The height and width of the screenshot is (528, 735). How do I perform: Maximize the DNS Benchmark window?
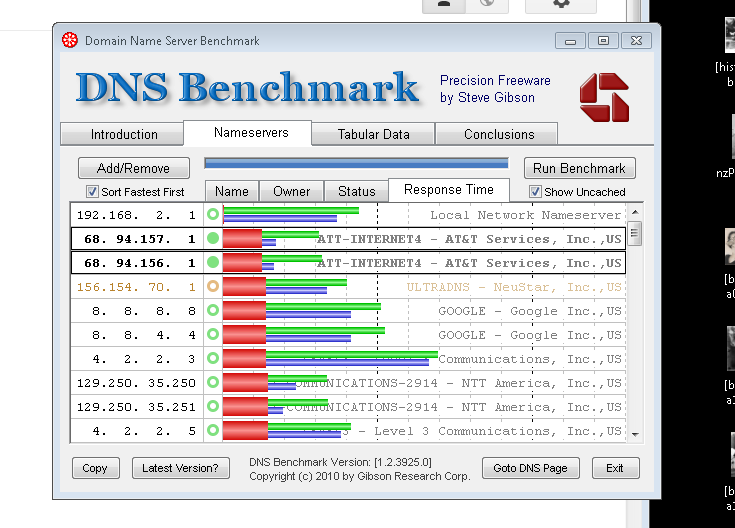point(603,41)
